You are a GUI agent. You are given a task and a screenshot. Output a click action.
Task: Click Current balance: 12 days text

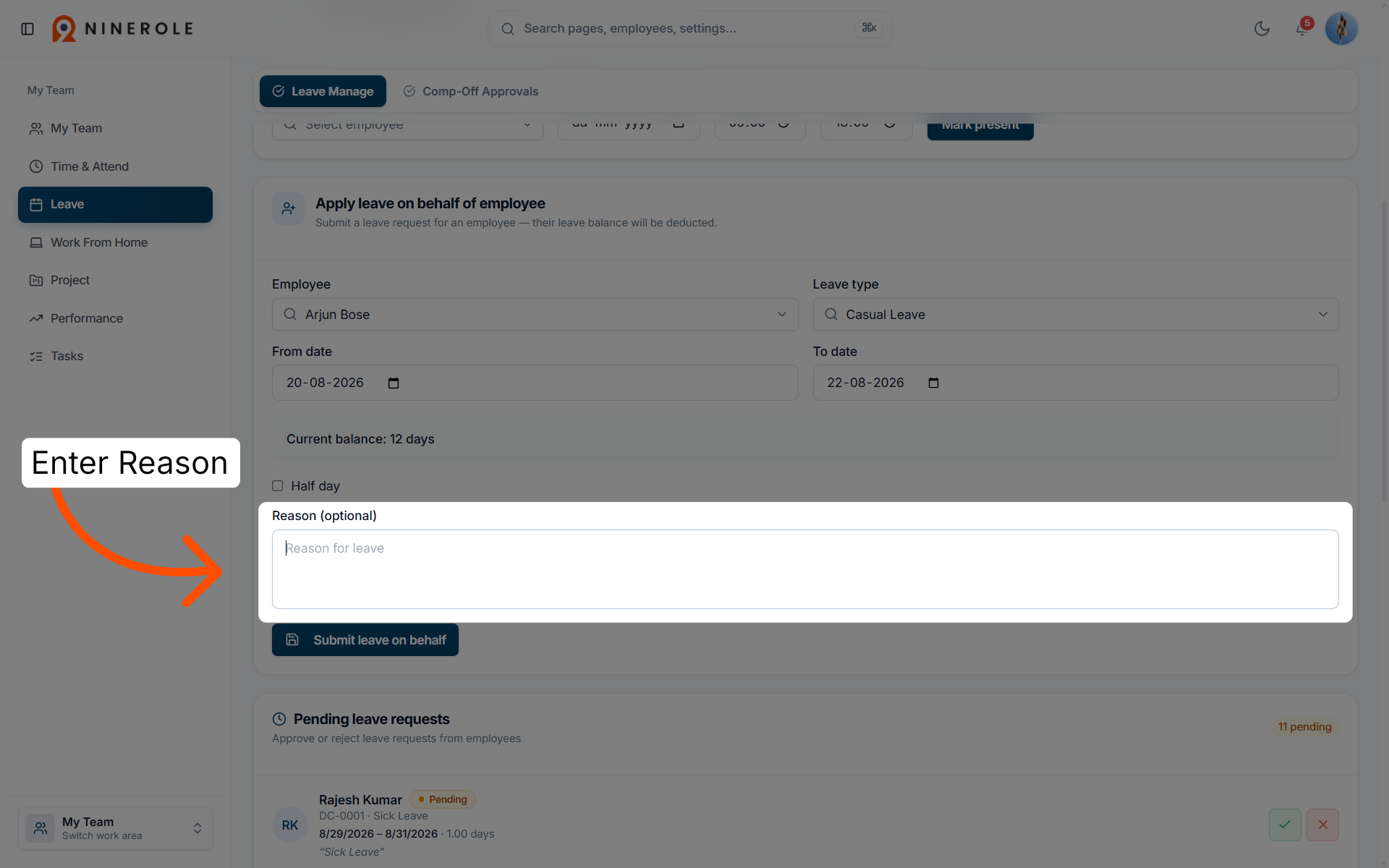pyautogui.click(x=360, y=439)
